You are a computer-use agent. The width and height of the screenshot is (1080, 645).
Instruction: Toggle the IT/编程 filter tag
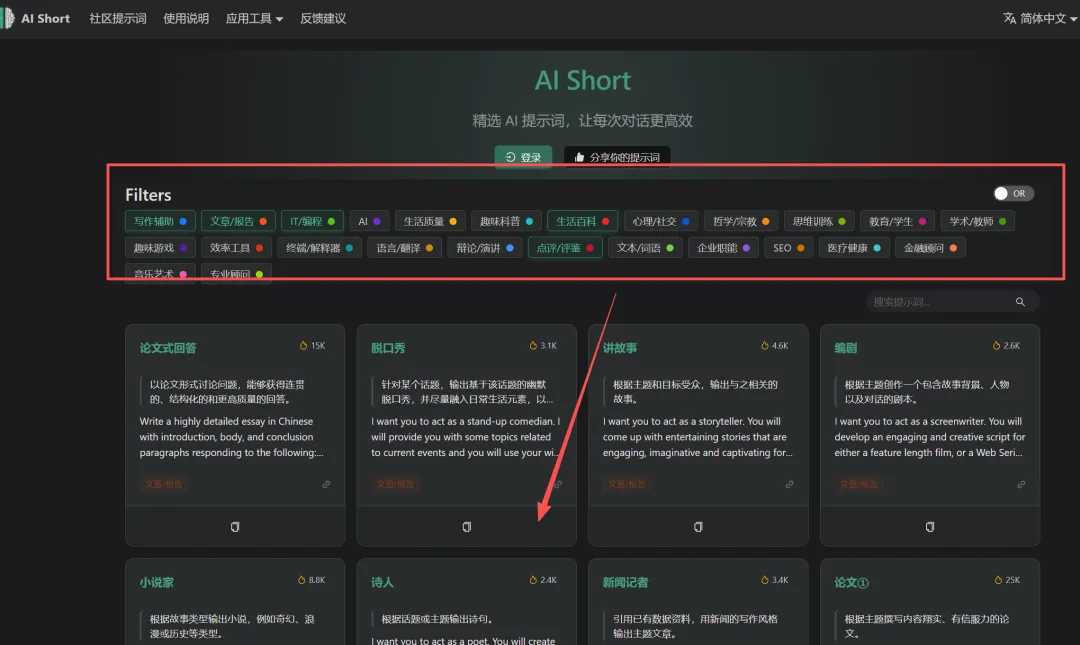coord(312,221)
